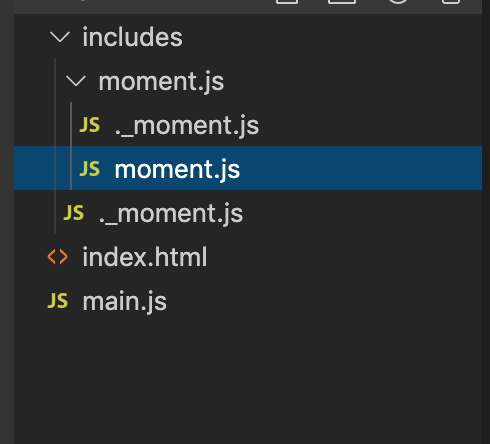The width and height of the screenshot is (490, 444).
Task: Open ._moment.js directly under includes
Action: pos(171,213)
